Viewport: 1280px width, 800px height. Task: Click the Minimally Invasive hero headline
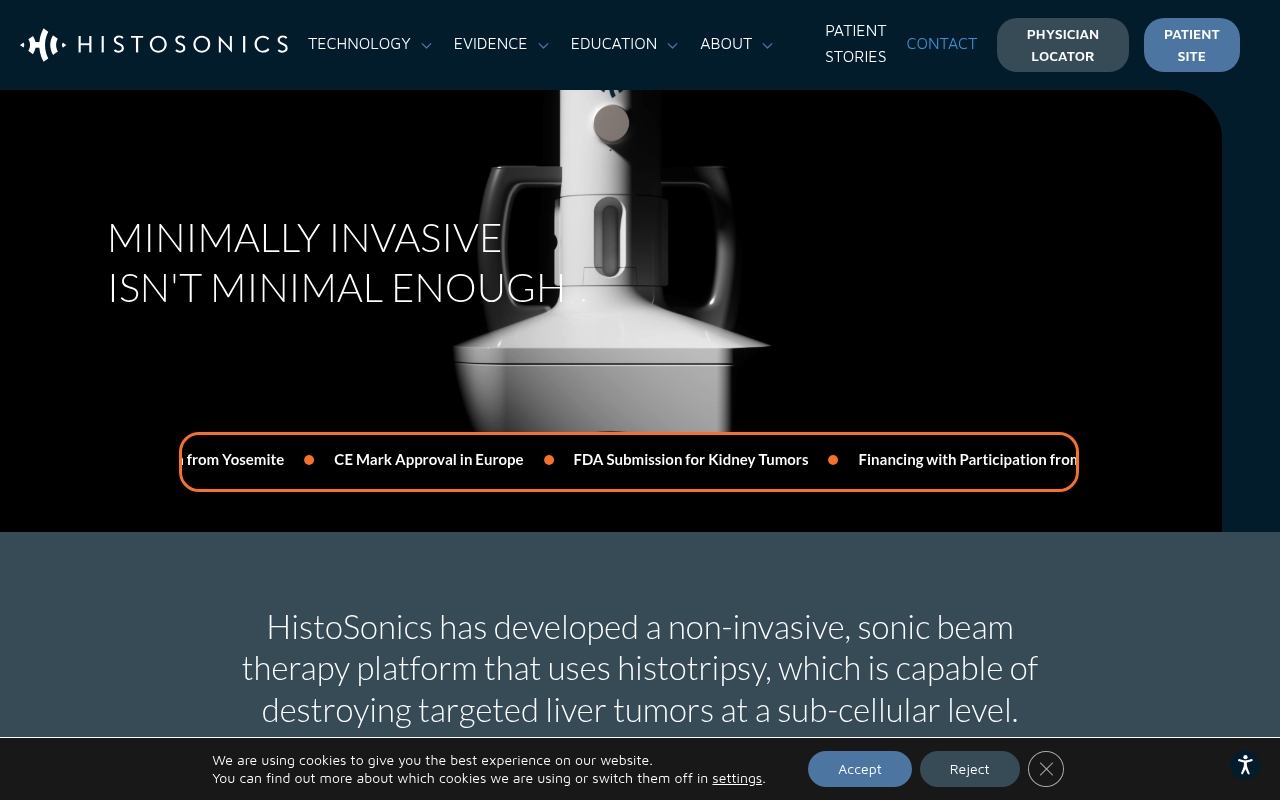click(336, 263)
